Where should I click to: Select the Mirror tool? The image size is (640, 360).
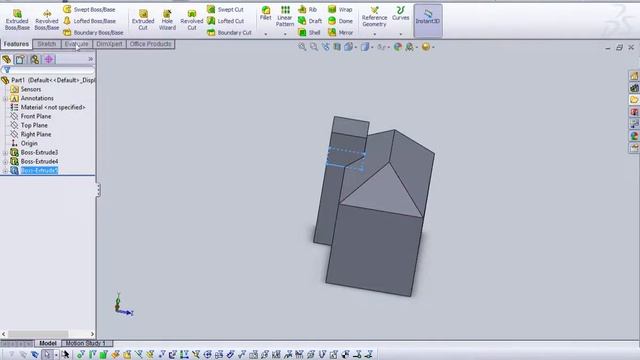(x=340, y=32)
